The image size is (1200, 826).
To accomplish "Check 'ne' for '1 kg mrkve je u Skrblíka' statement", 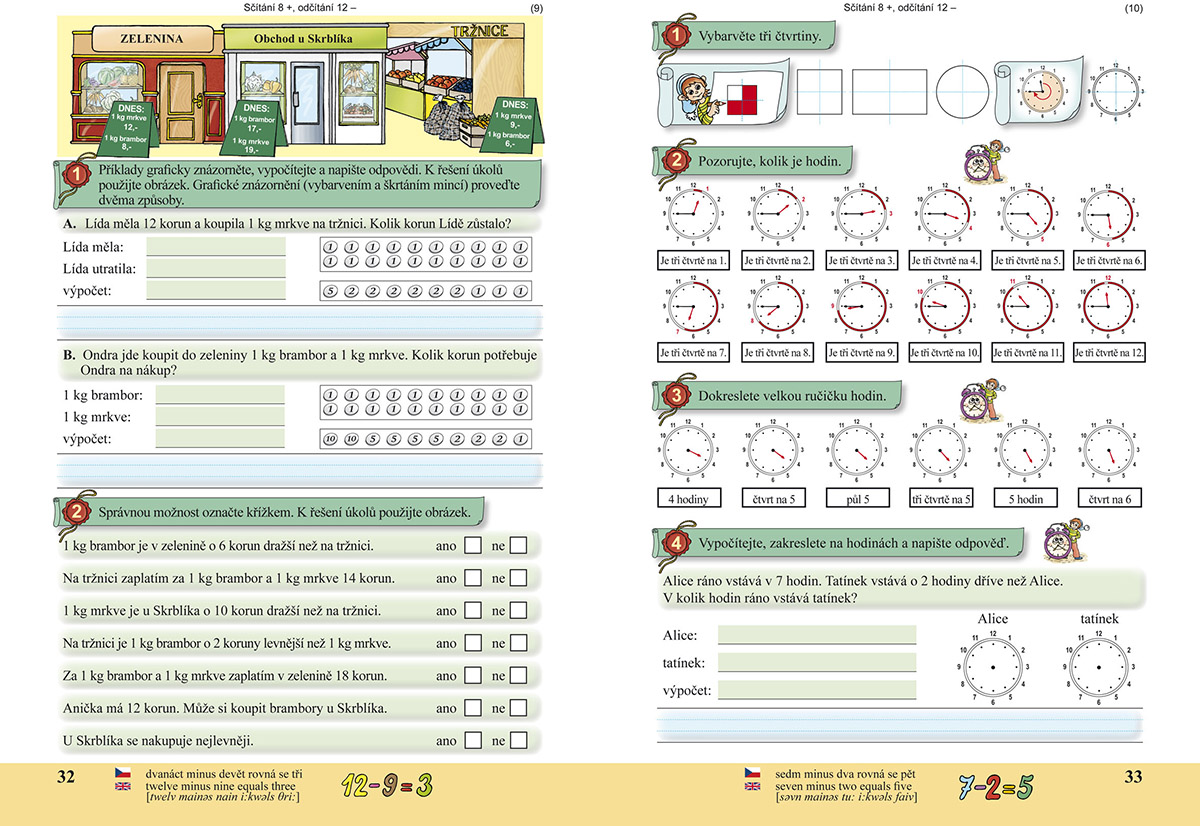I will coord(518,611).
